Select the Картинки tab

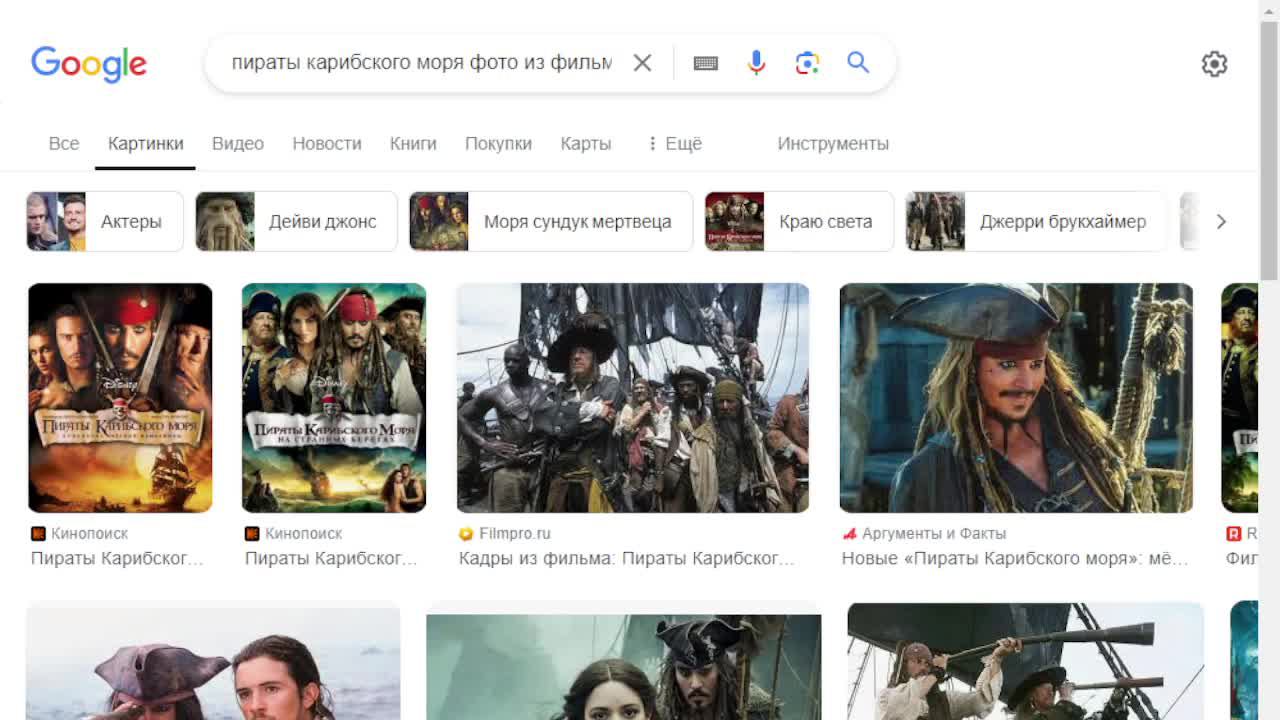(x=146, y=143)
